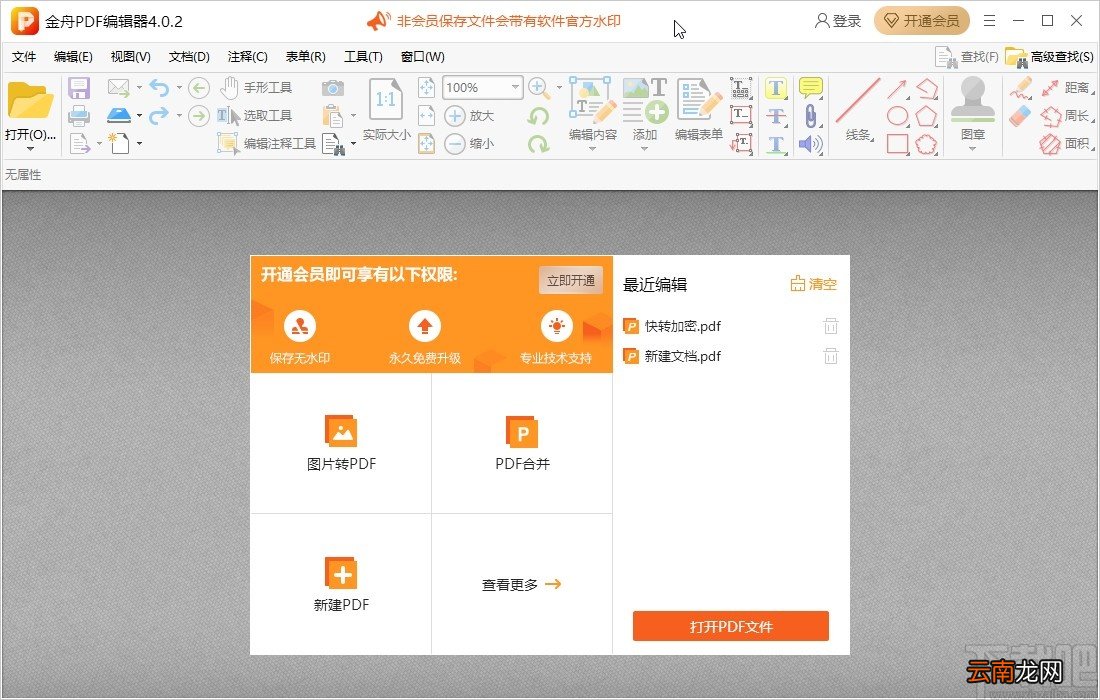Expand the edit content (编辑内容) dropdown arrow
This screenshot has height=700, width=1100.
[x=593, y=149]
